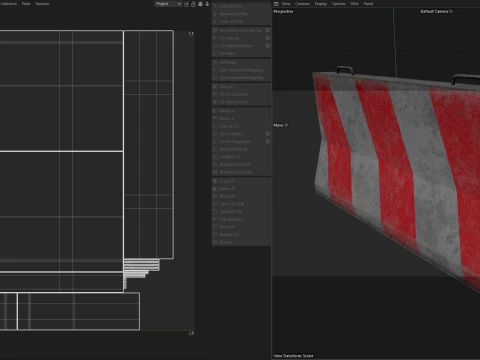Open the viewport Filter menu
The height and width of the screenshot is (360, 480).
[x=354, y=4]
